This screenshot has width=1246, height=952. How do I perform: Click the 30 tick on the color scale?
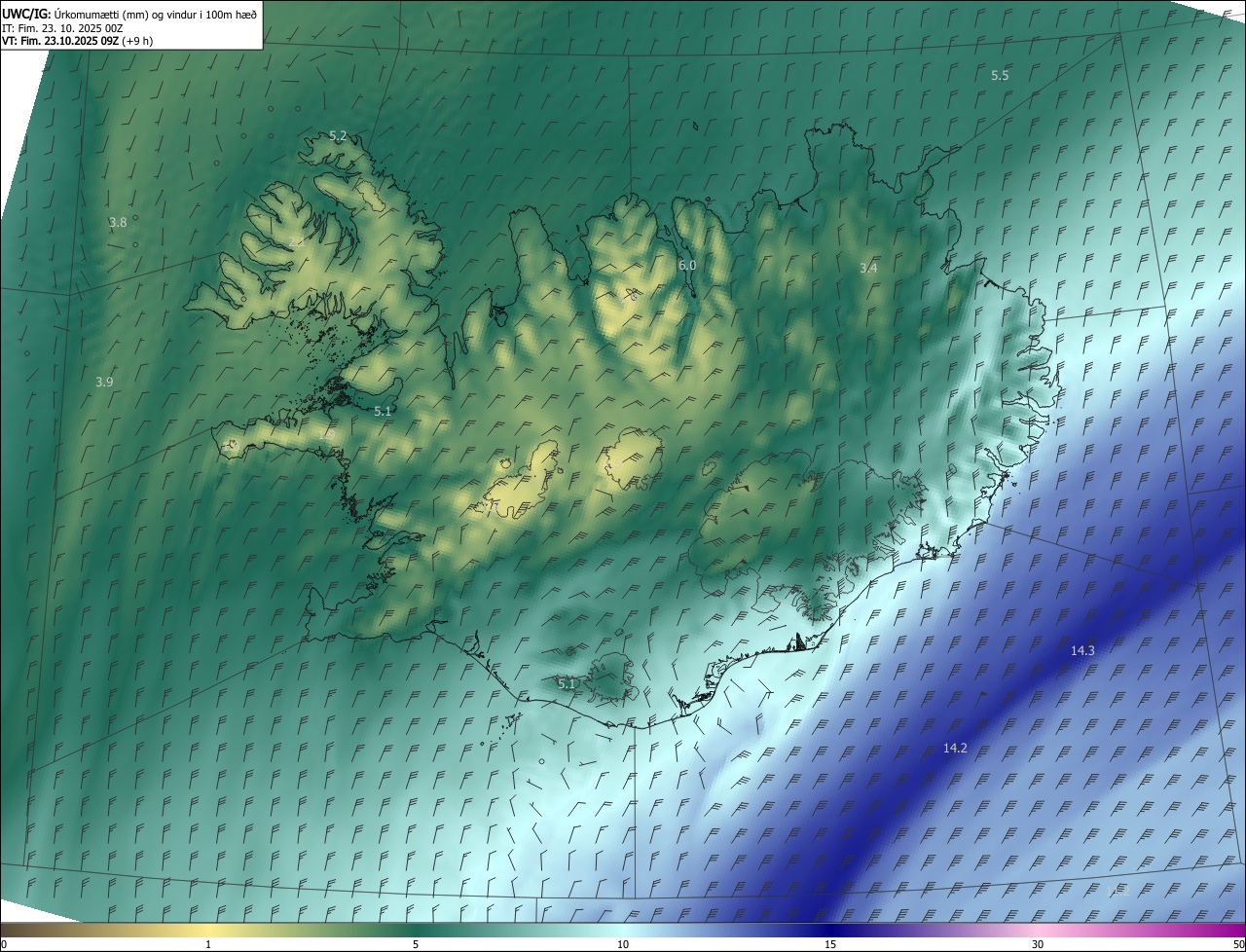pos(1038,944)
